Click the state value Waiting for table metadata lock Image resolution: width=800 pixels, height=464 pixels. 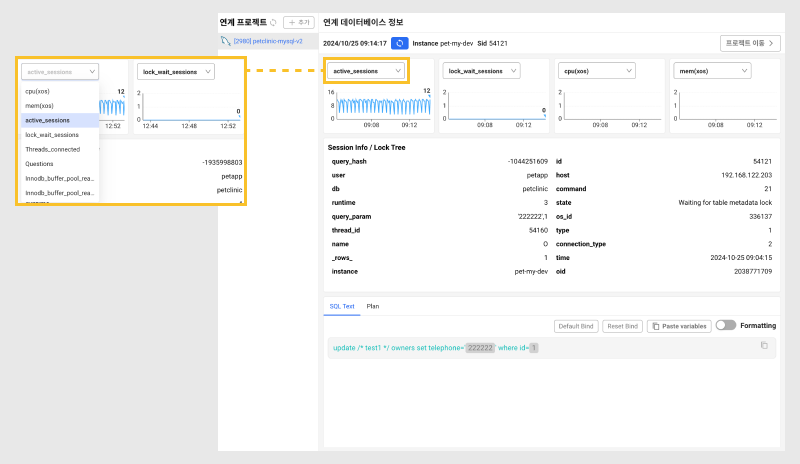tap(725, 203)
